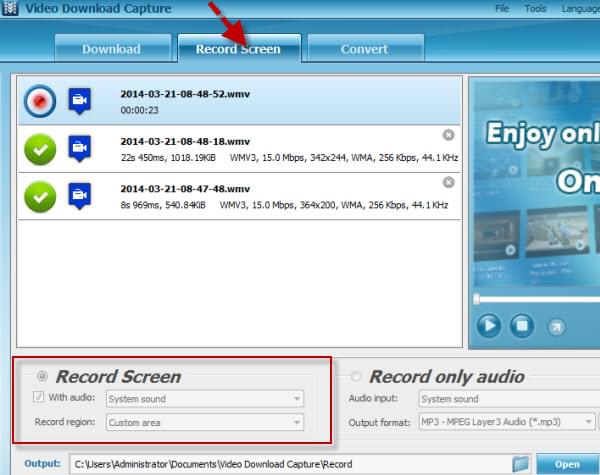
Task: Remove the 2014-03-21-08-48-18.wmv item with its X
Action: point(448,135)
